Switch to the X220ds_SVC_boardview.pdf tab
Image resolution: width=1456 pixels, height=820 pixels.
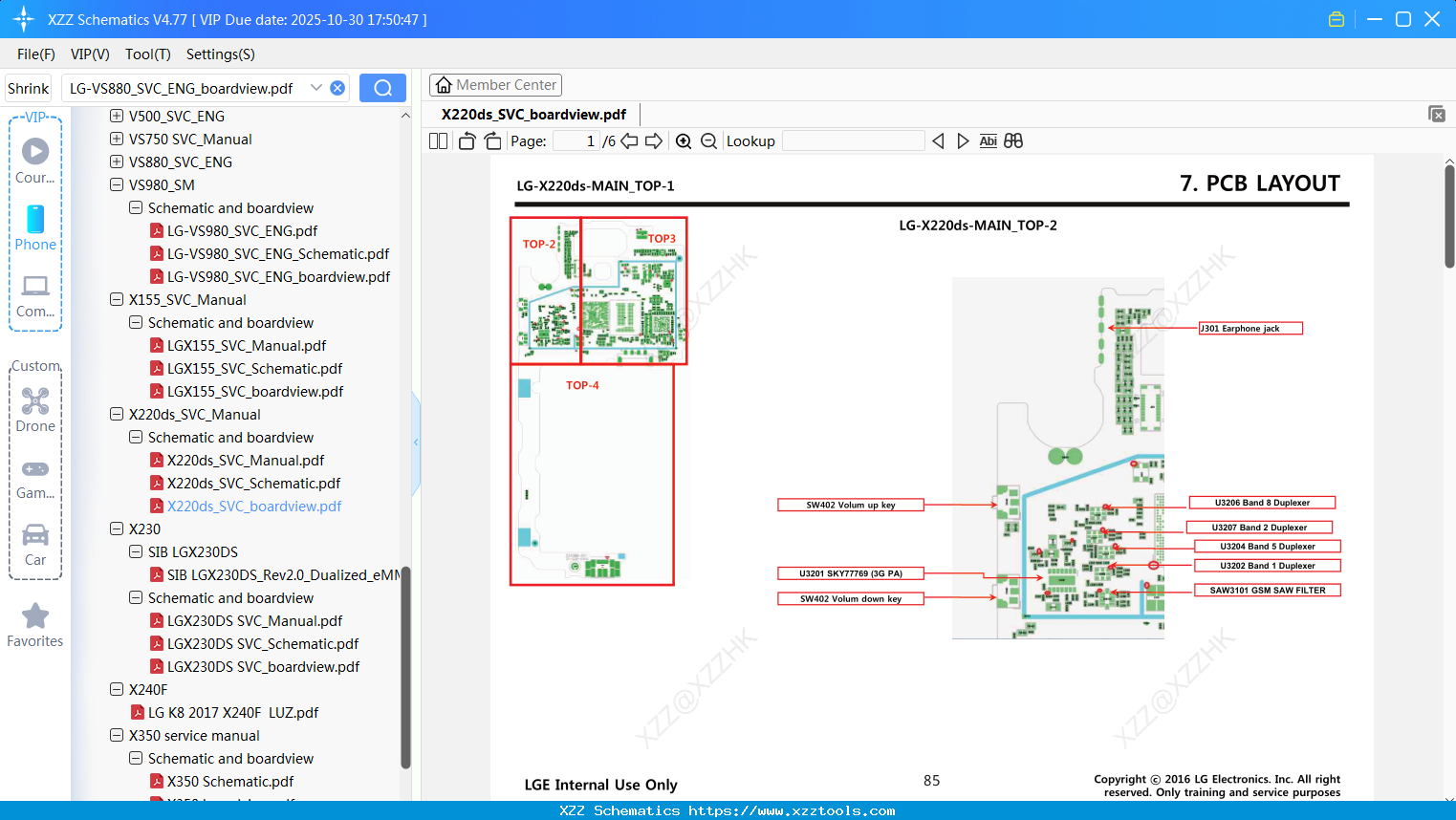(x=532, y=114)
